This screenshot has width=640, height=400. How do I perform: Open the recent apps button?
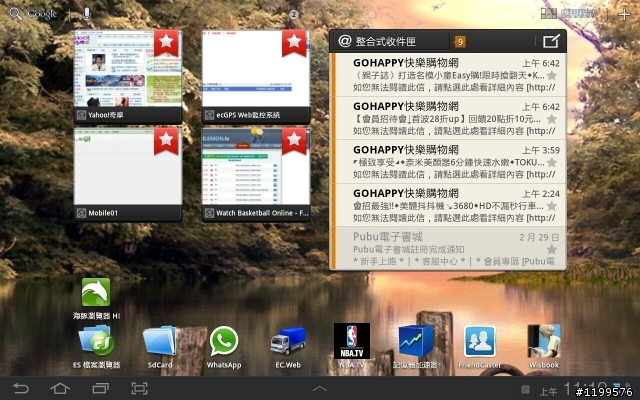point(100,388)
